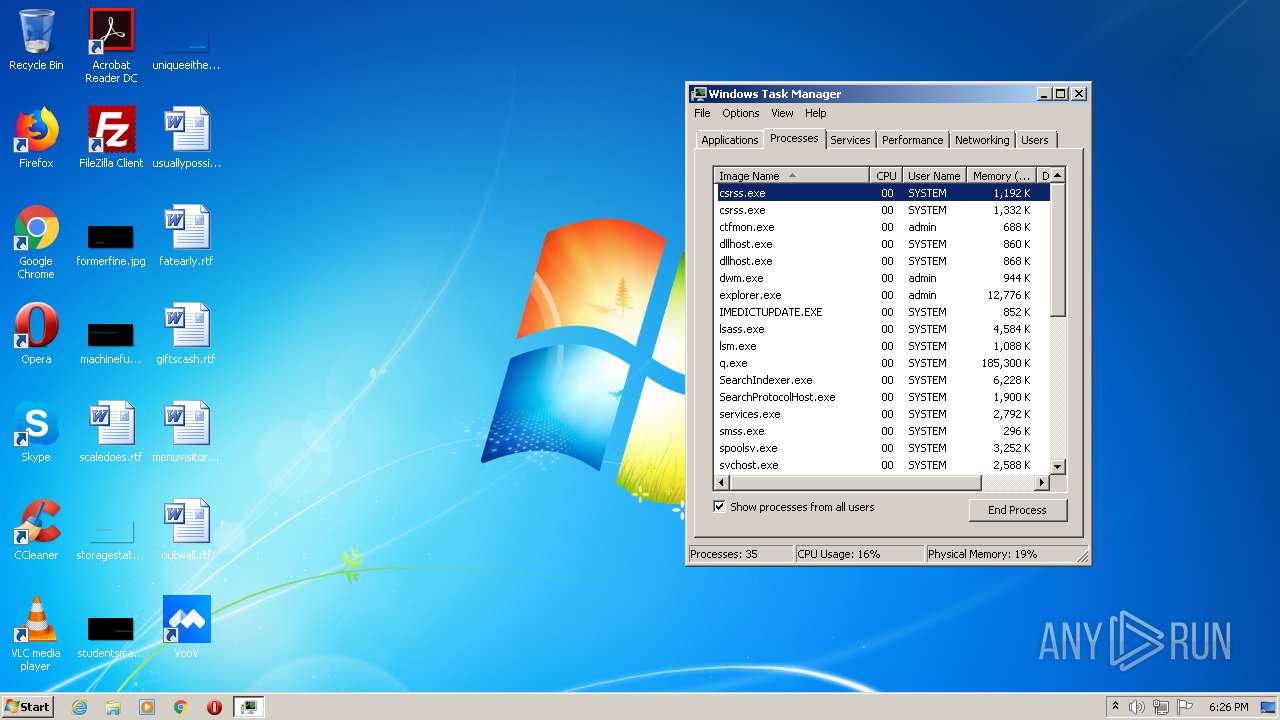The image size is (1280, 720).
Task: Click Task Manager taskbar button
Action: [249, 707]
